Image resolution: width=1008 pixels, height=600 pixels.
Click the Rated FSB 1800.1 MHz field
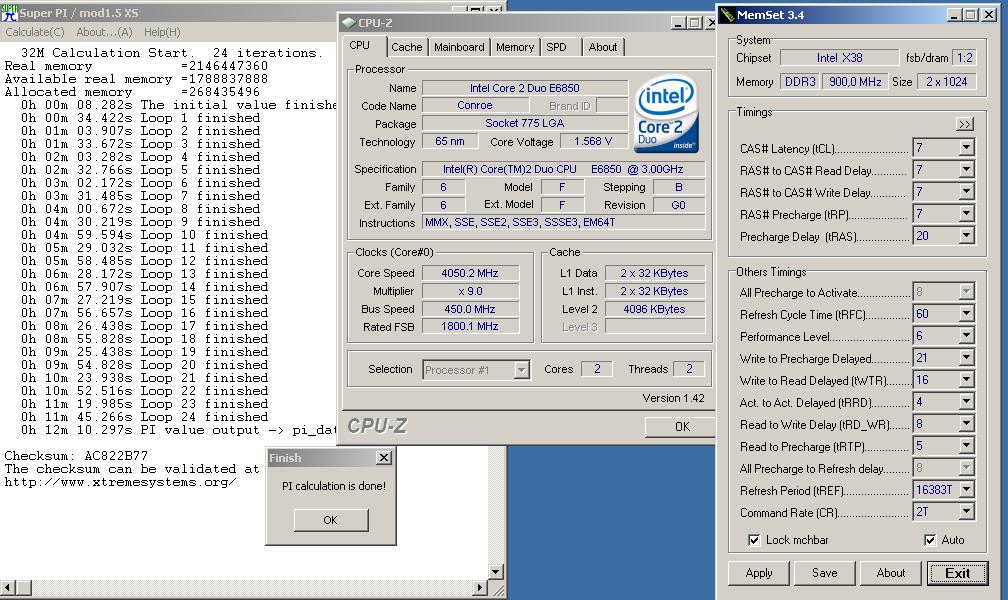(469, 326)
